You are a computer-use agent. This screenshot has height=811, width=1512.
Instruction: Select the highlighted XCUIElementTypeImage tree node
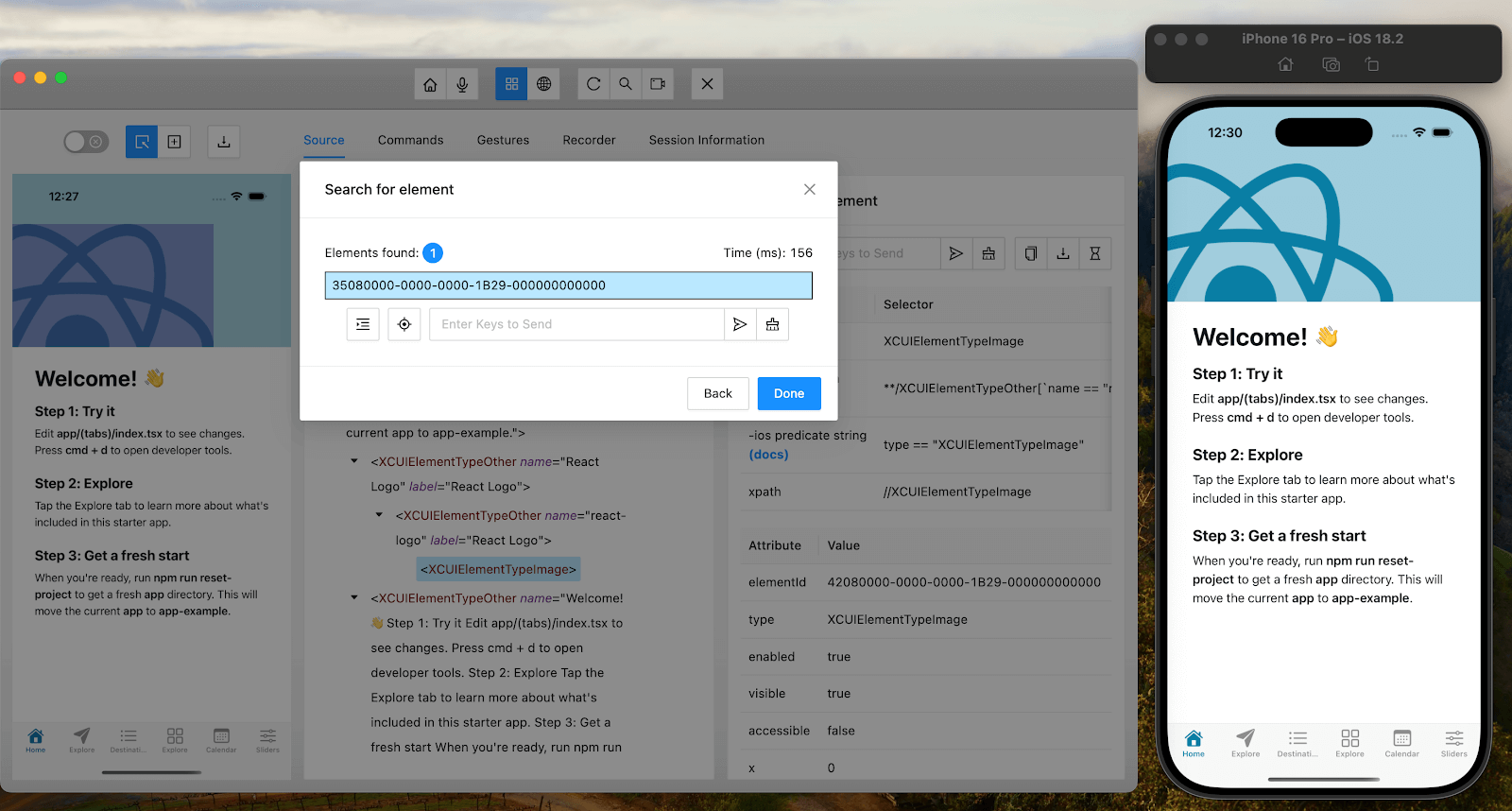(498, 569)
